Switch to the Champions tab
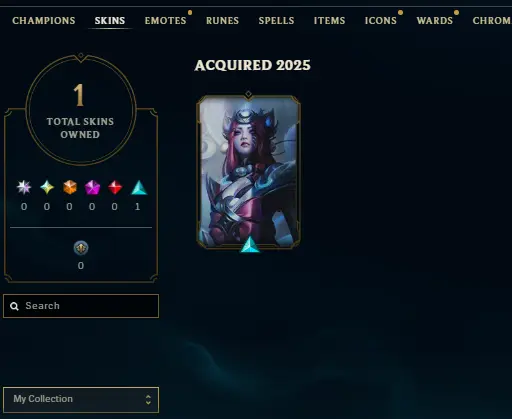This screenshot has height=419, width=512. [x=44, y=21]
